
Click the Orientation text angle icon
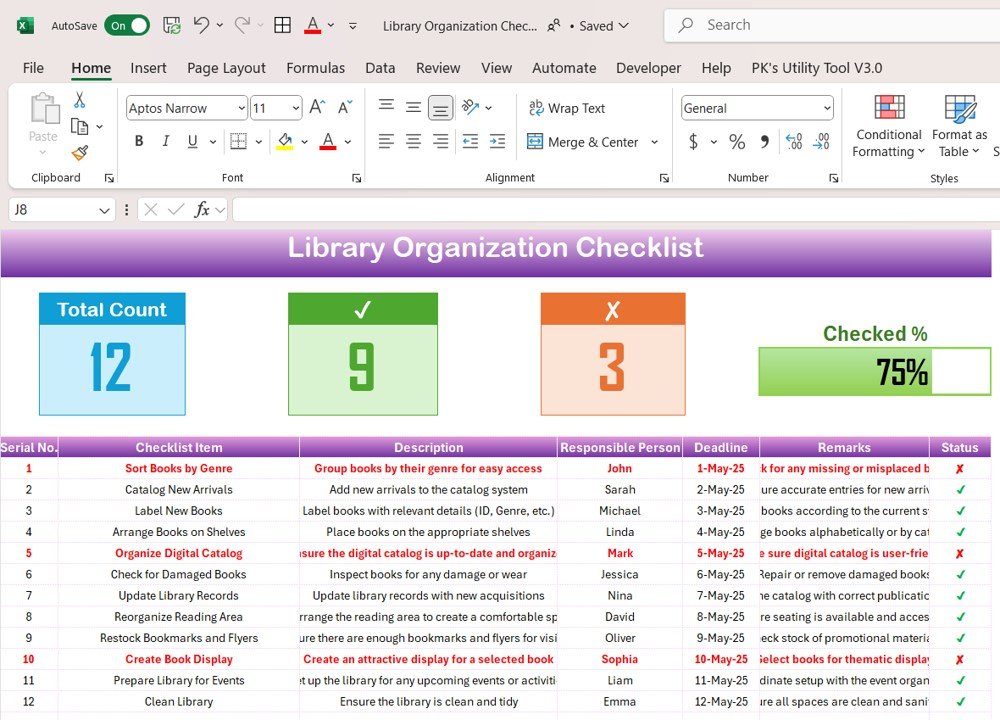point(471,107)
